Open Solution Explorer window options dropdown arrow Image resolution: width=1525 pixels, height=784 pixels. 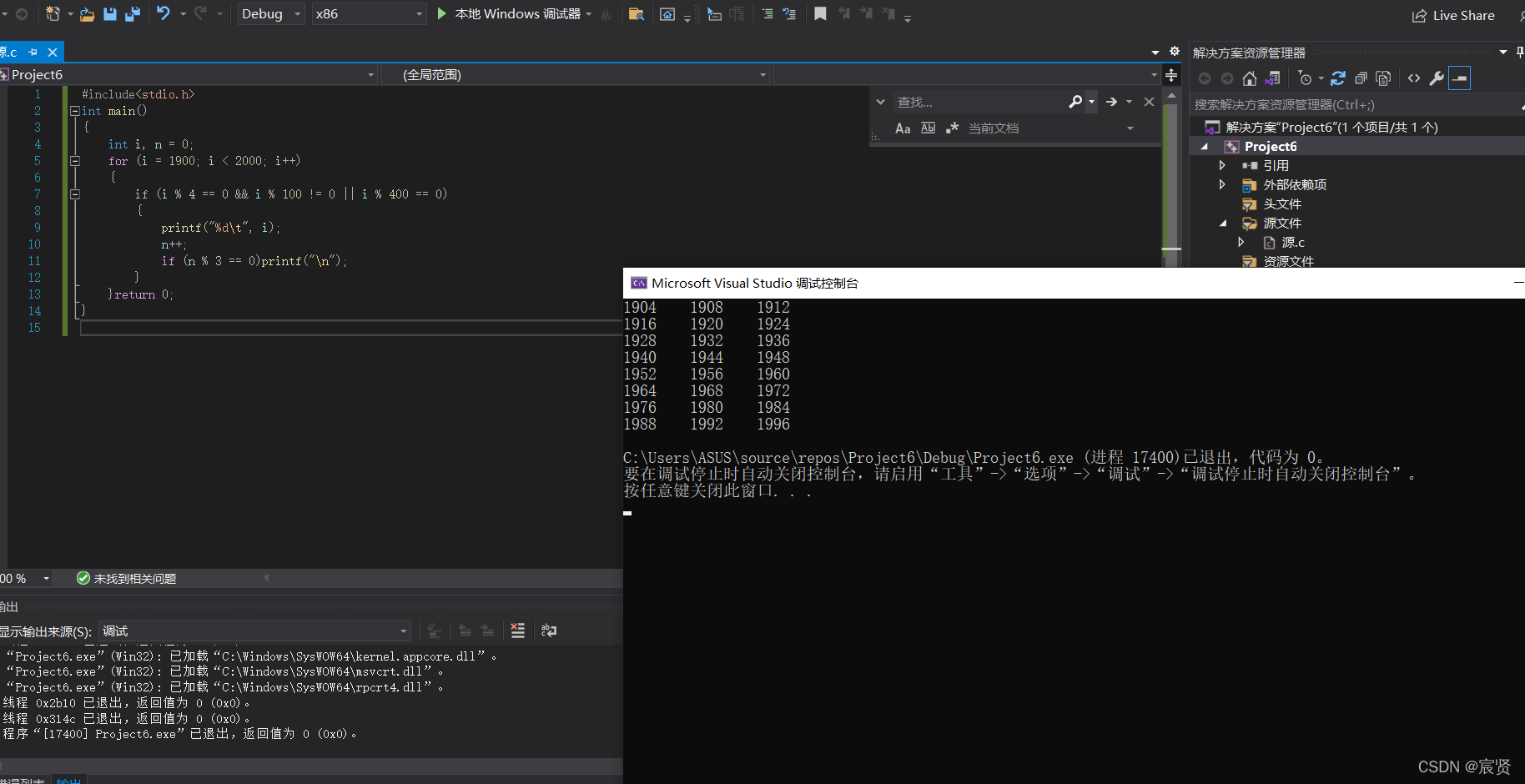(x=1503, y=53)
